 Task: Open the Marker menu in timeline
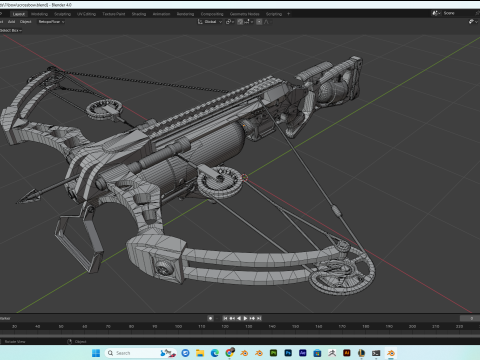[x=5, y=318]
